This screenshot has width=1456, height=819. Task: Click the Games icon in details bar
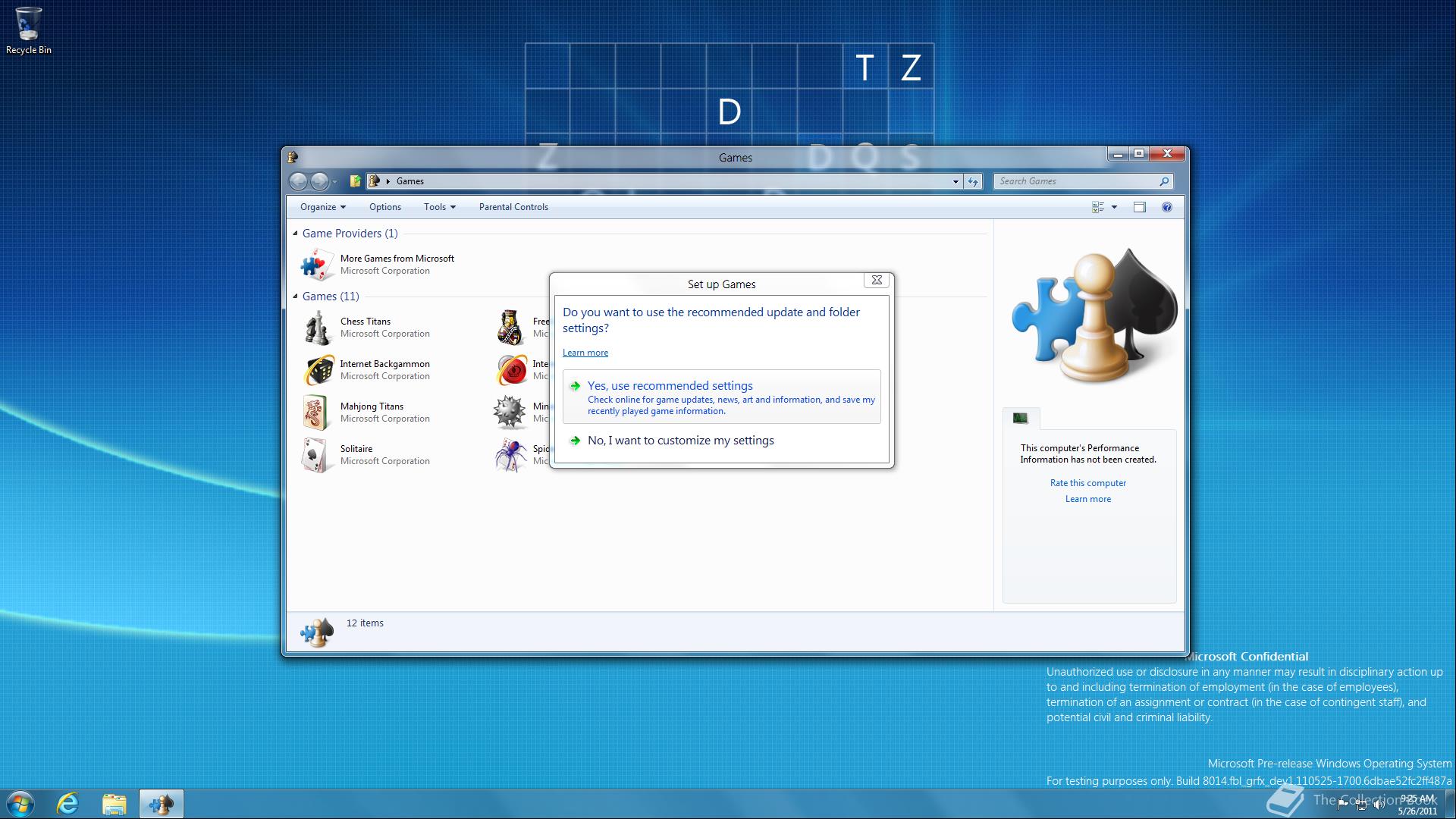(x=317, y=632)
